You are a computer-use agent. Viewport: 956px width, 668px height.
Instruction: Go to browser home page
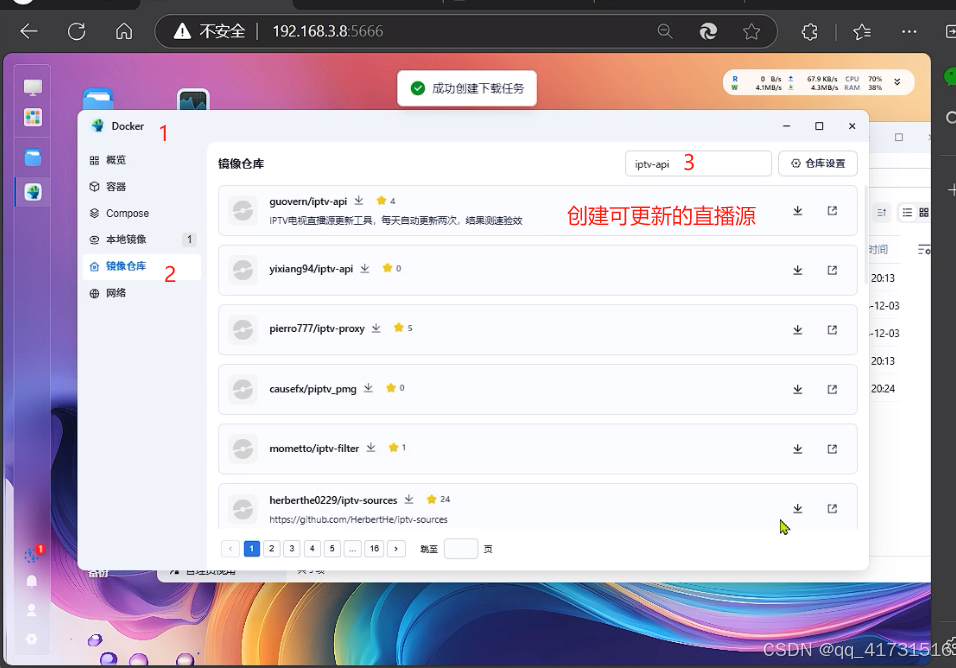[x=124, y=31]
